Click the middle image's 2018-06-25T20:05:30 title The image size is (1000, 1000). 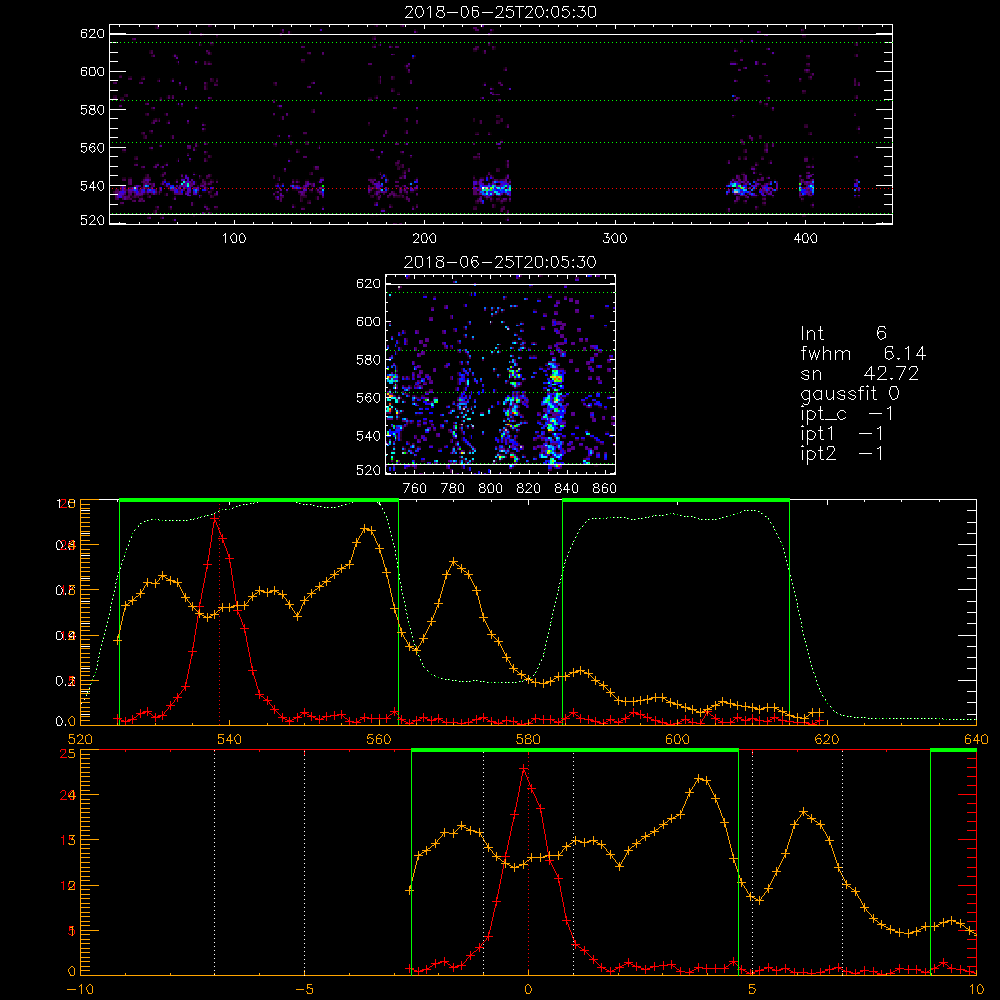coord(500,262)
